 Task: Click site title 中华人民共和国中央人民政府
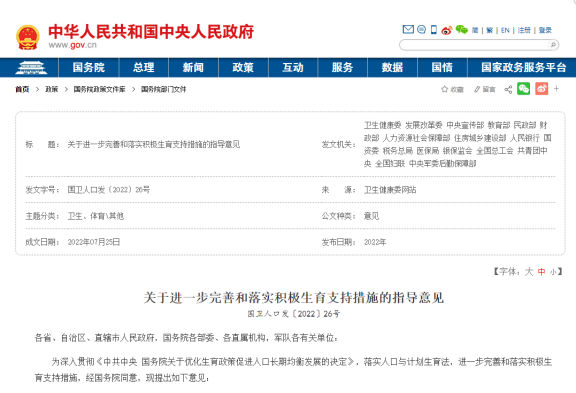coord(151,32)
